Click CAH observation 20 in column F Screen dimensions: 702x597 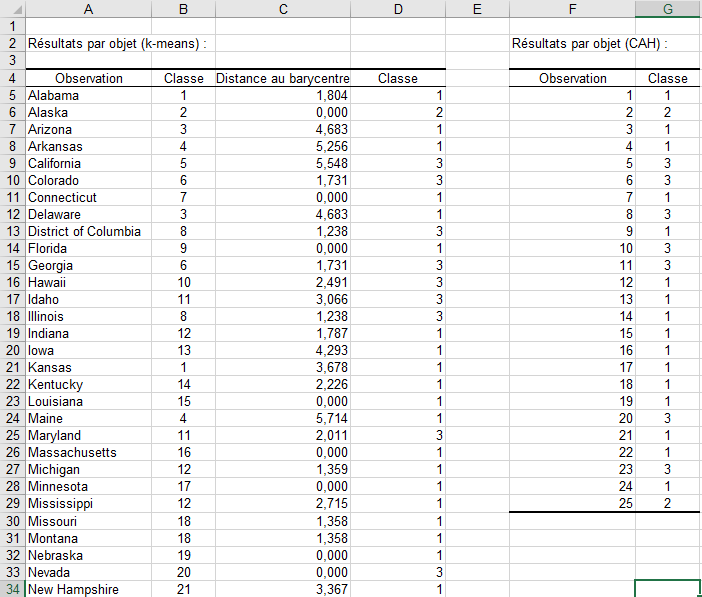572,419
